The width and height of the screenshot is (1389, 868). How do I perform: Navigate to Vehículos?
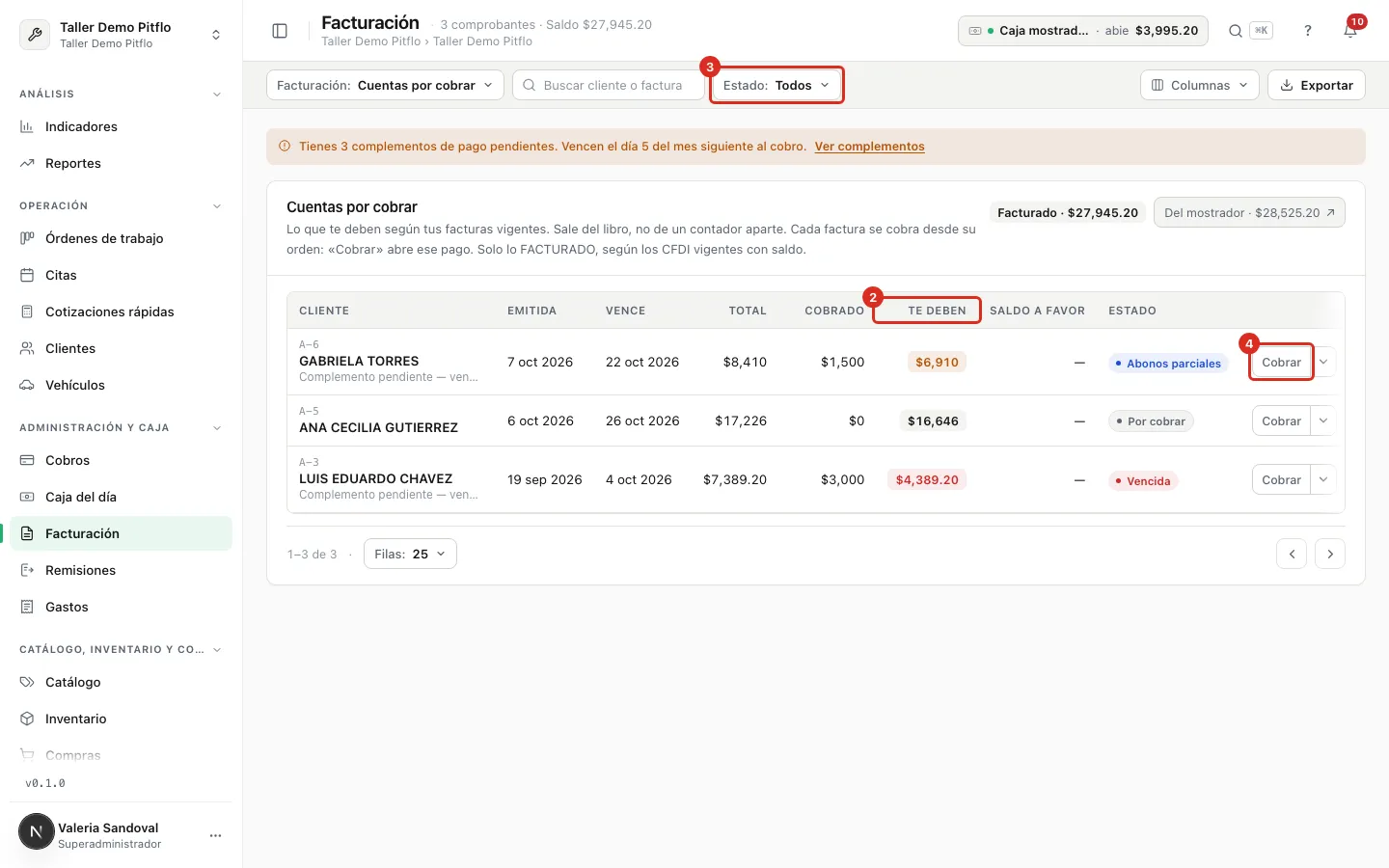(x=121, y=385)
